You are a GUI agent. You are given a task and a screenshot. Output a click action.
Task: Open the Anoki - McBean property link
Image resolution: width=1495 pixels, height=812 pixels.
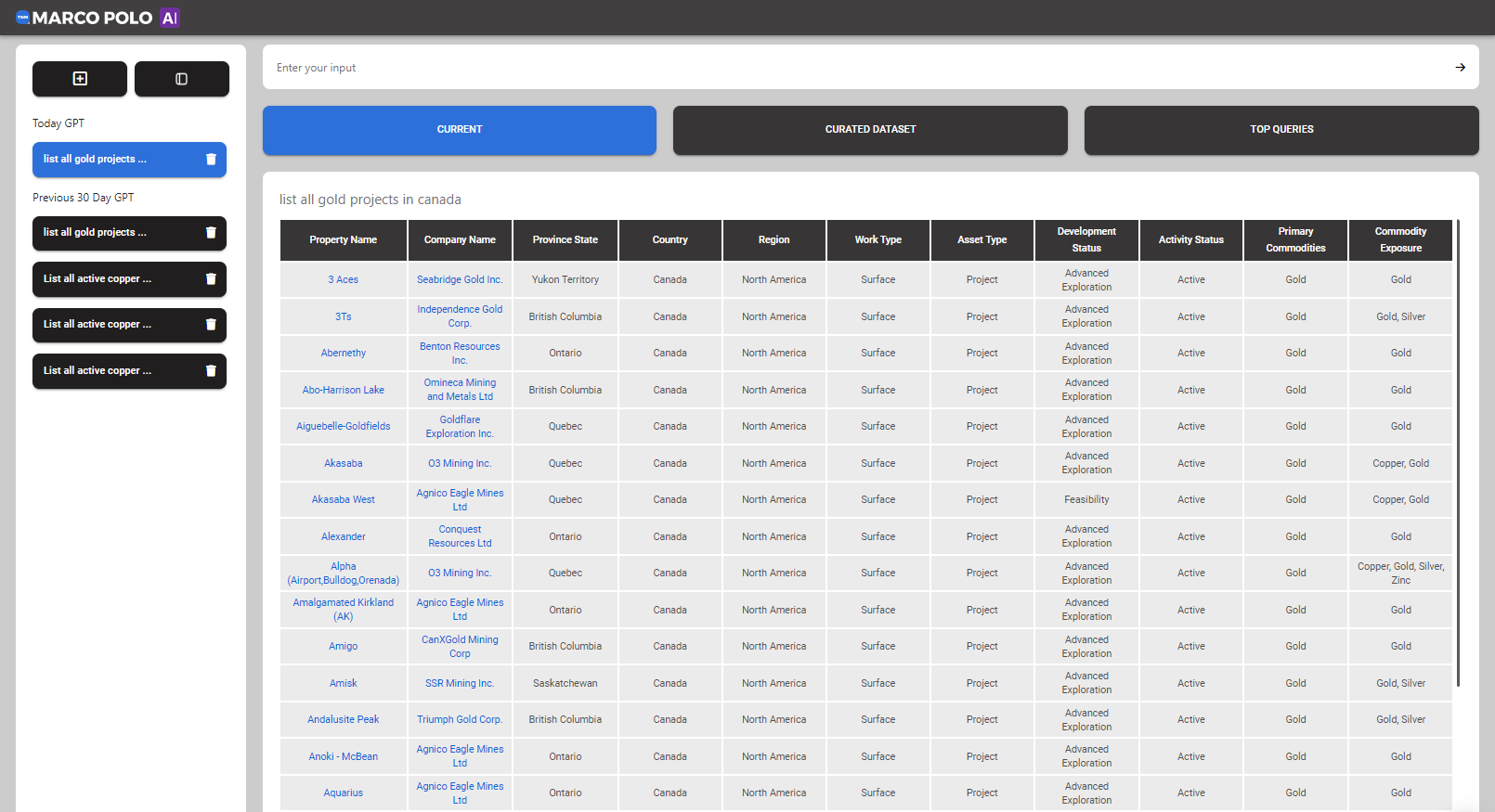(x=344, y=757)
